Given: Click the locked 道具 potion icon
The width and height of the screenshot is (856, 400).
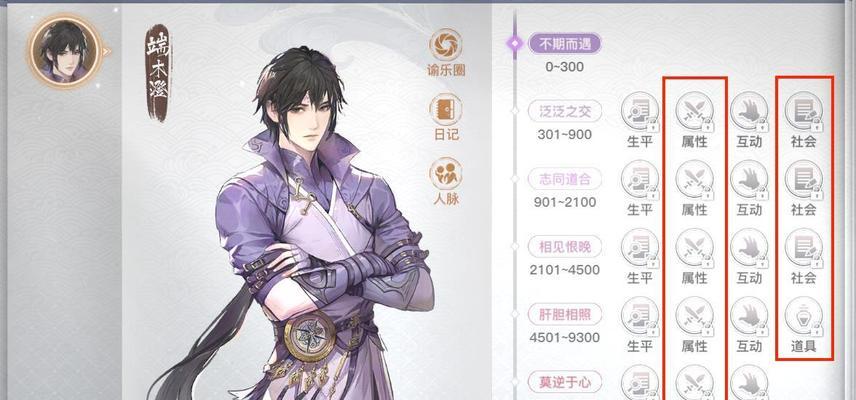Looking at the screenshot, I should click(x=804, y=315).
